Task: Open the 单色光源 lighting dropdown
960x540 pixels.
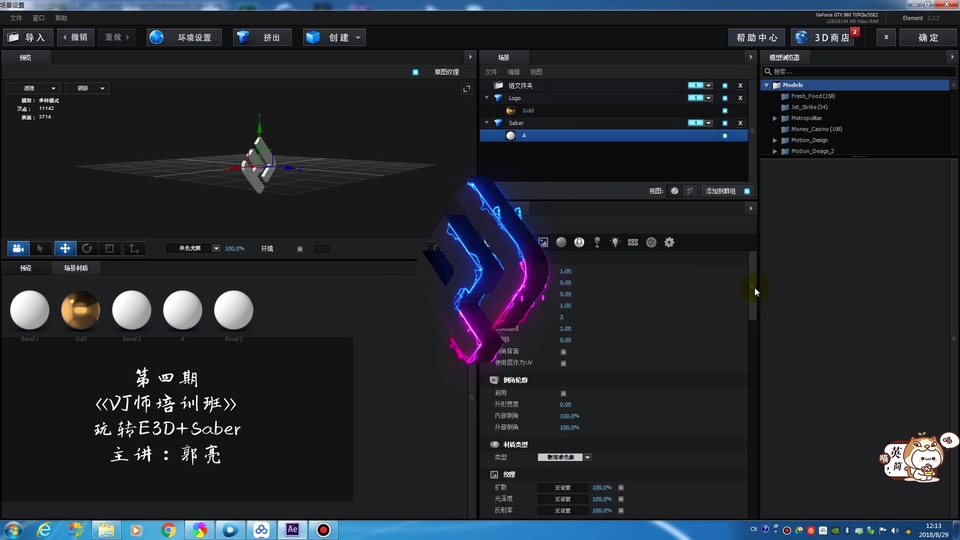Action: (193, 249)
